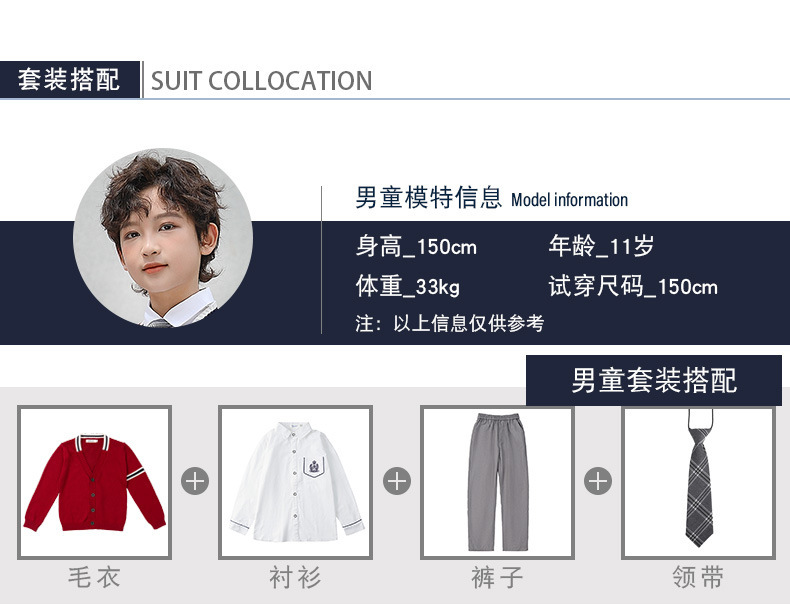Click the plus icon between sweater and shirt
This screenshot has height=614, width=790.
195,481
